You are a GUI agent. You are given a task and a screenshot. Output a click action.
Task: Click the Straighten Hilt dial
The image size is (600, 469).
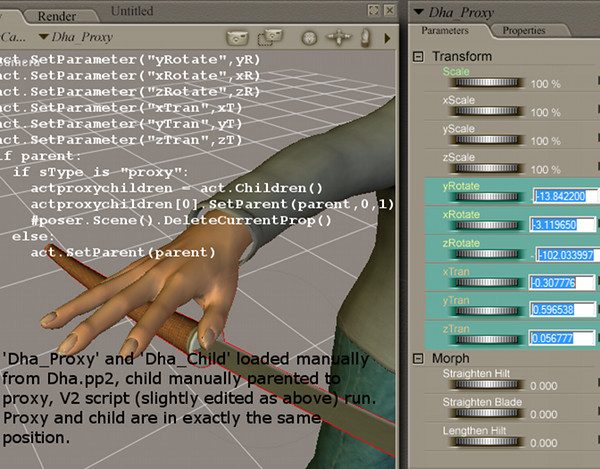486,384
